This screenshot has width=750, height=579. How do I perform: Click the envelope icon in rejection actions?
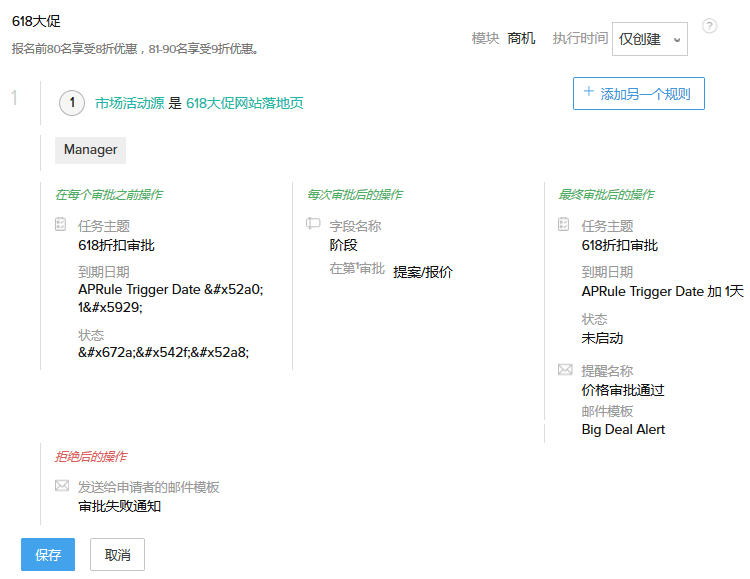(x=61, y=486)
